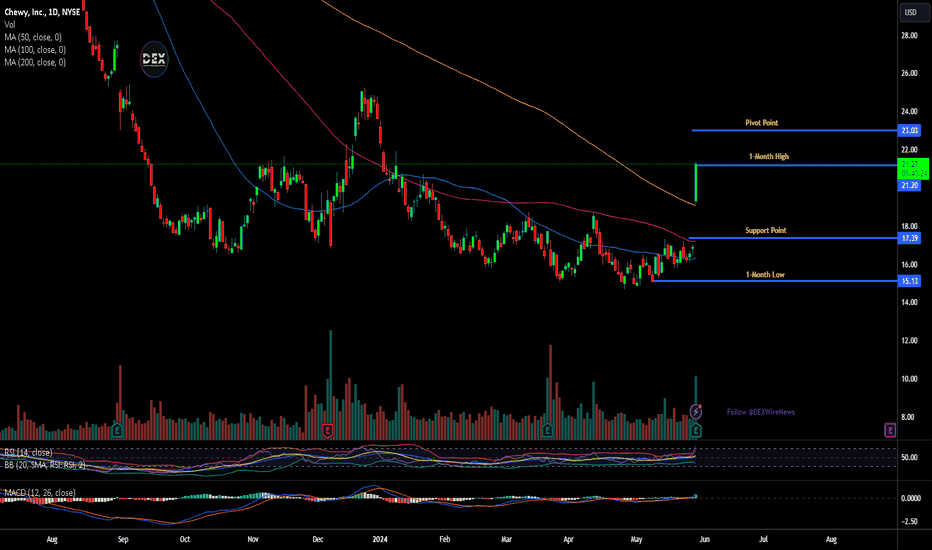
Task: Select the RSI (14, close) legend
Action: pyautogui.click(x=28, y=452)
